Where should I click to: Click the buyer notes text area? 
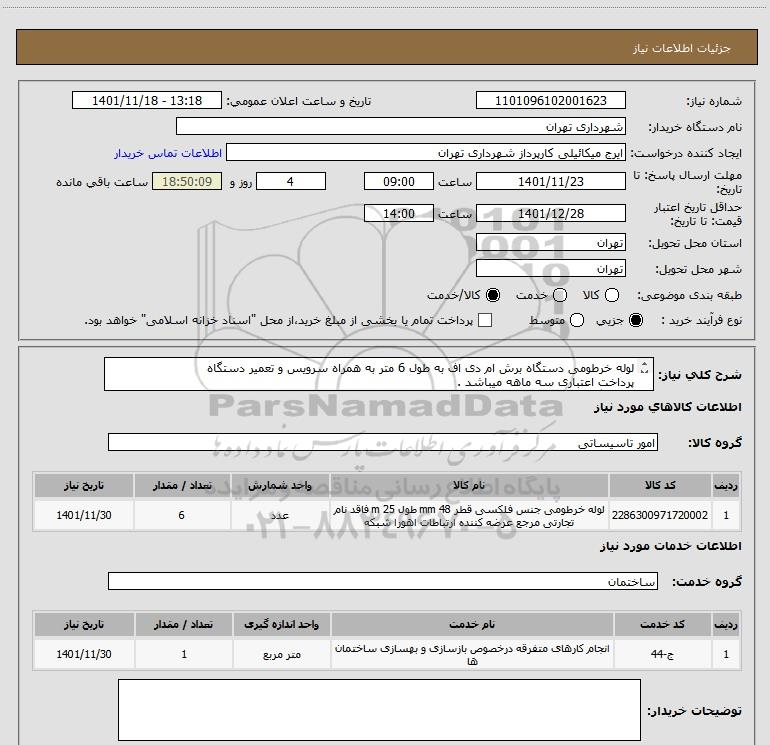pos(379,710)
